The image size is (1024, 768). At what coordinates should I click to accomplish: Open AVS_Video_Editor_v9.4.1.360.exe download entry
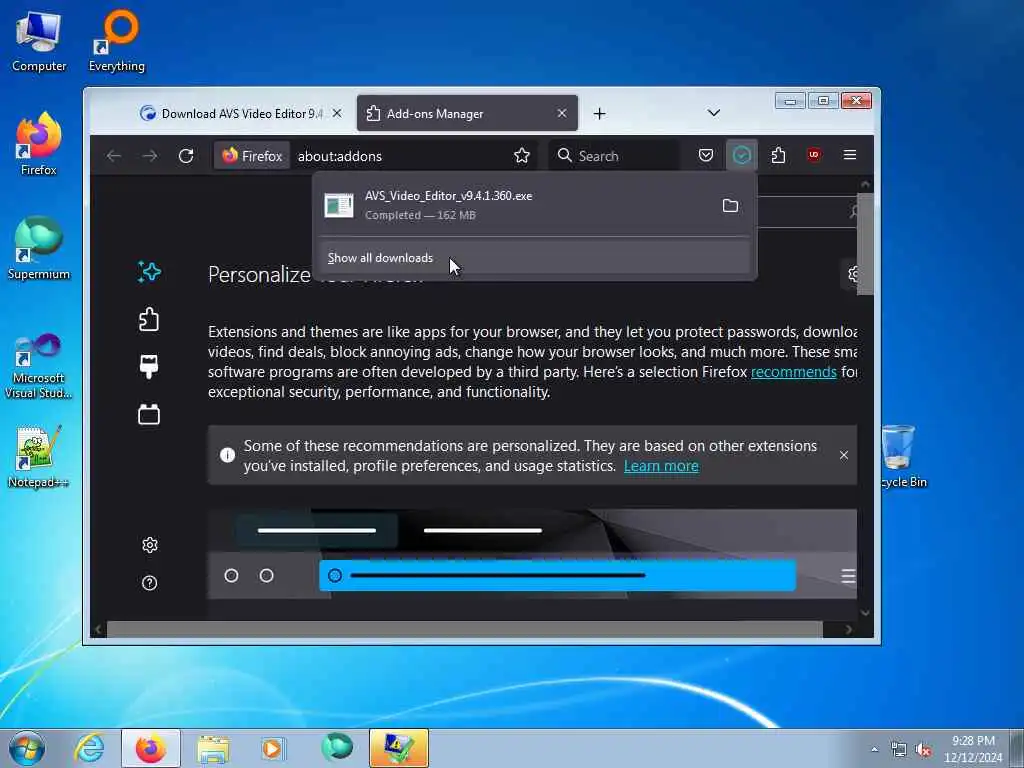point(513,205)
